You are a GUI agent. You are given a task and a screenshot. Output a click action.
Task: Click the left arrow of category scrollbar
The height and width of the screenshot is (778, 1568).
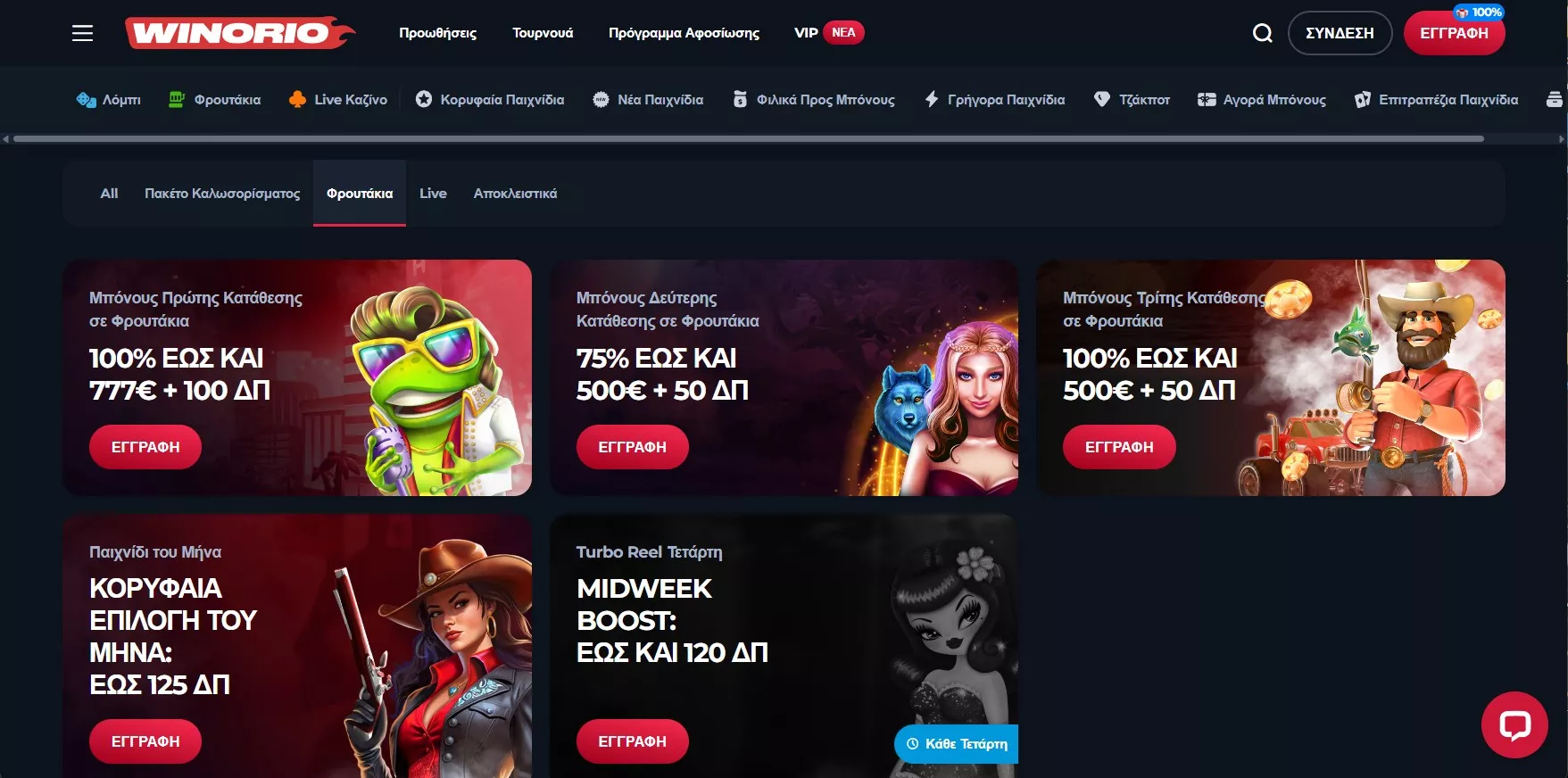click(x=6, y=139)
